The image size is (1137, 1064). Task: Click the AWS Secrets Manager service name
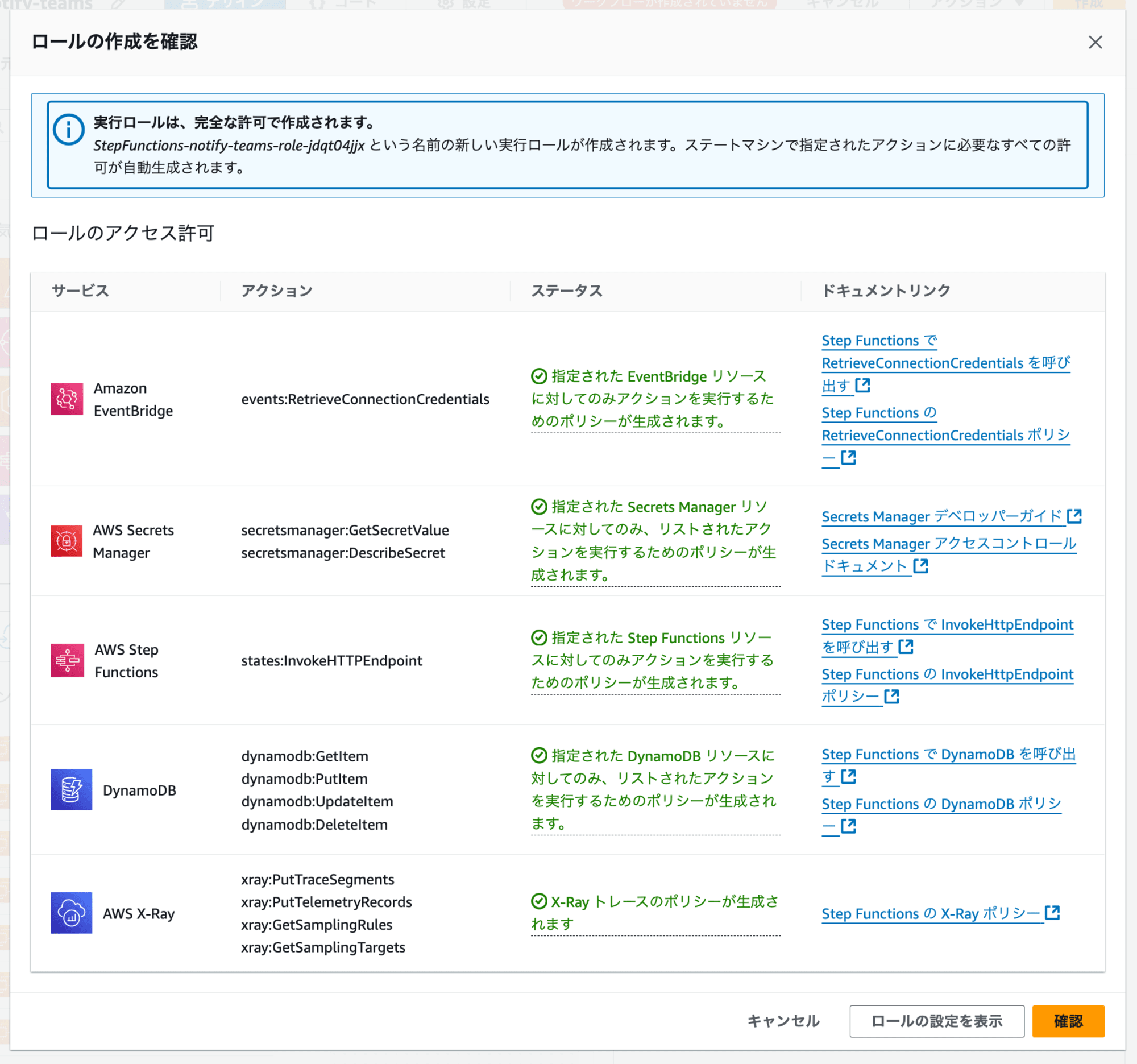tap(133, 541)
